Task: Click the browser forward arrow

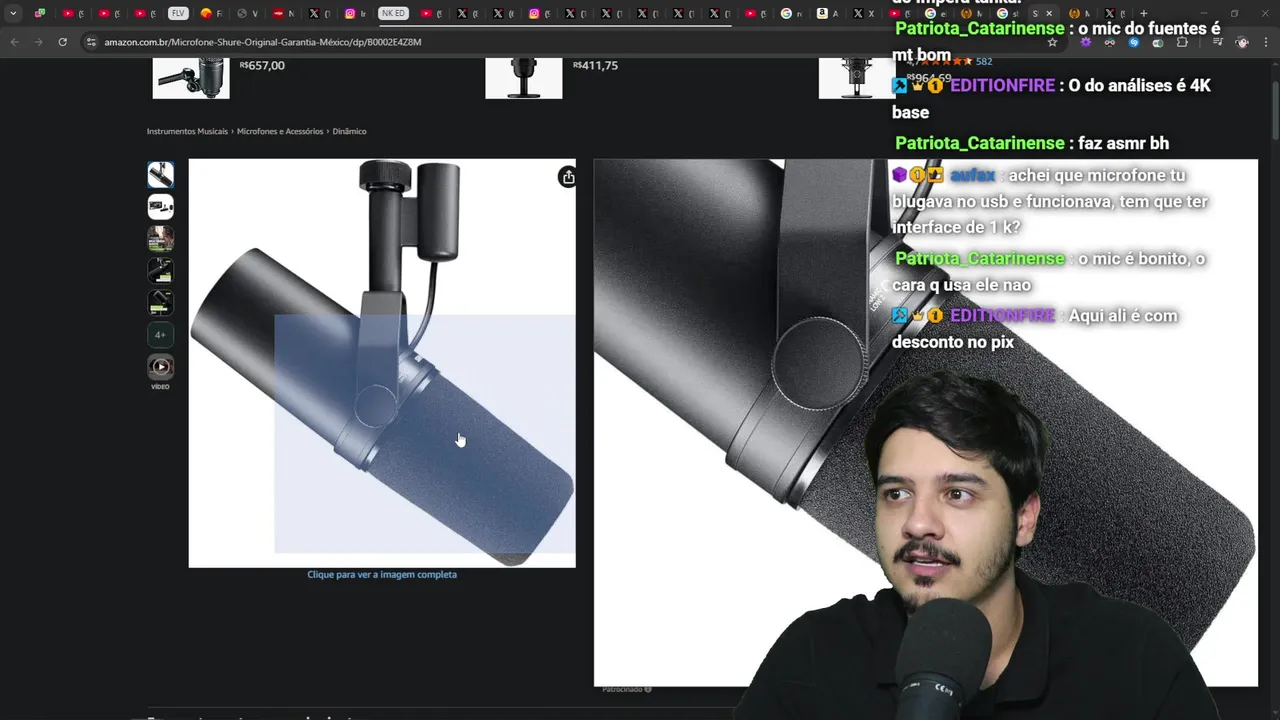Action: point(38,42)
